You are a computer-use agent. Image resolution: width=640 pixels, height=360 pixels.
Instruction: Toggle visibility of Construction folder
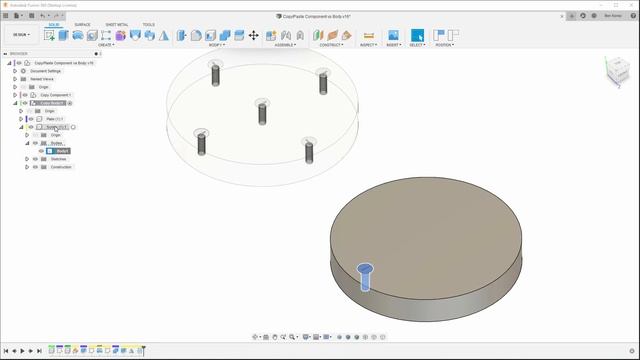(36, 167)
